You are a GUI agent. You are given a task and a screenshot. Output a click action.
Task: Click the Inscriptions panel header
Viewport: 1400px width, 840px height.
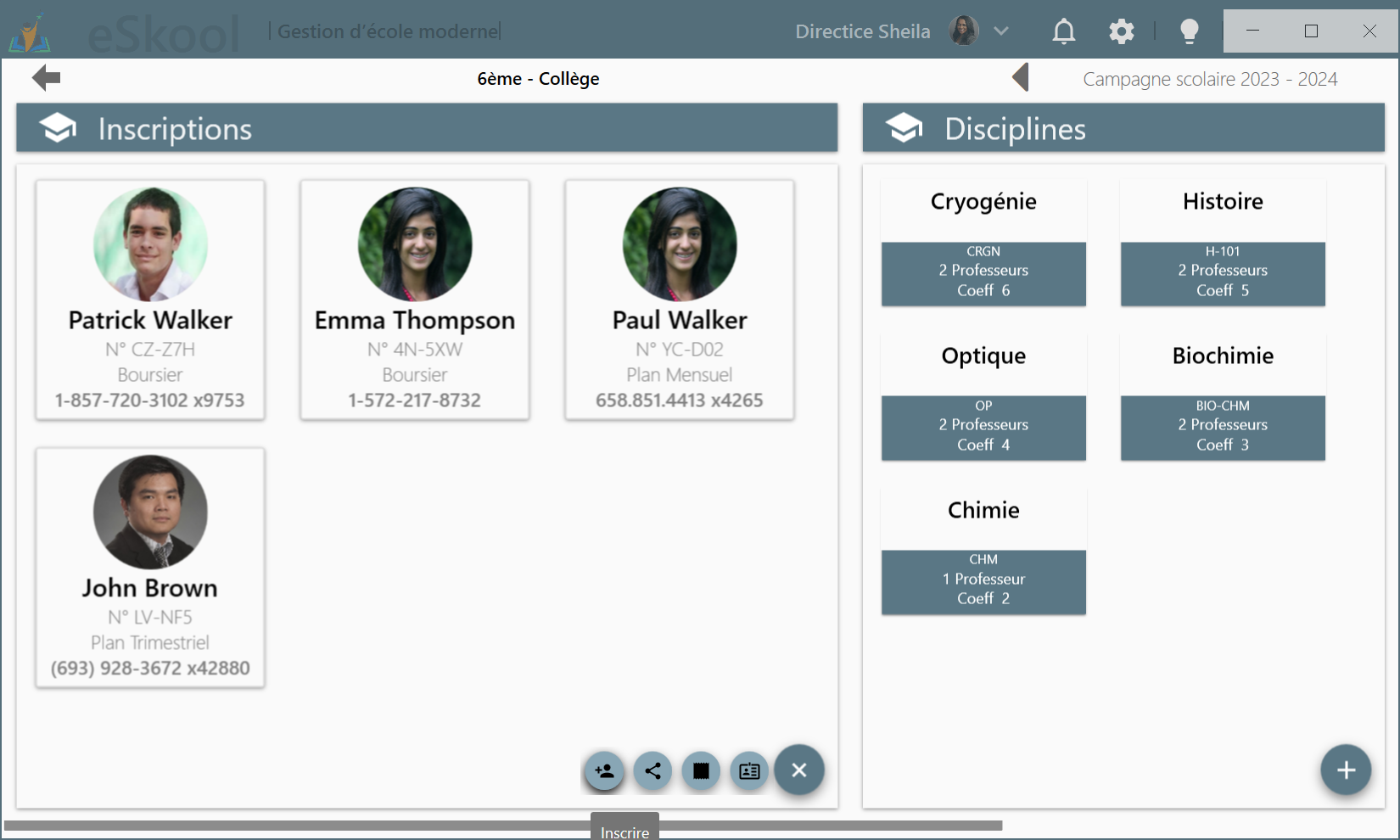pos(427,128)
